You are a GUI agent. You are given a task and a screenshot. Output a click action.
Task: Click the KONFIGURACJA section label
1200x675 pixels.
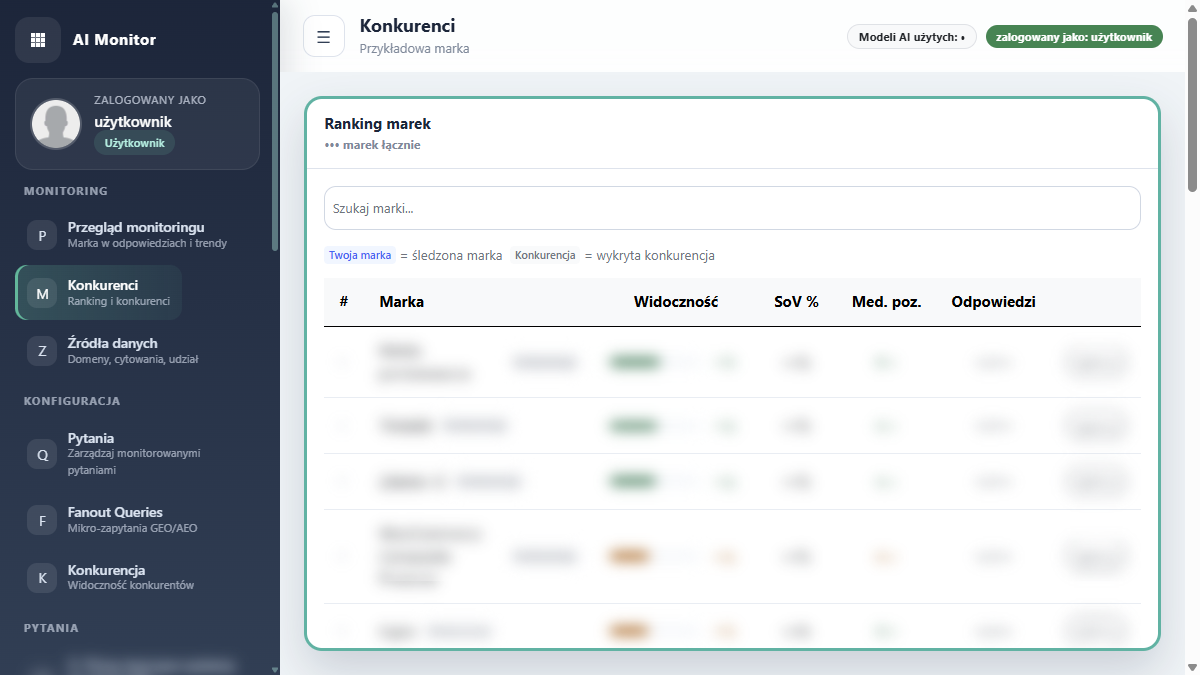coord(72,401)
